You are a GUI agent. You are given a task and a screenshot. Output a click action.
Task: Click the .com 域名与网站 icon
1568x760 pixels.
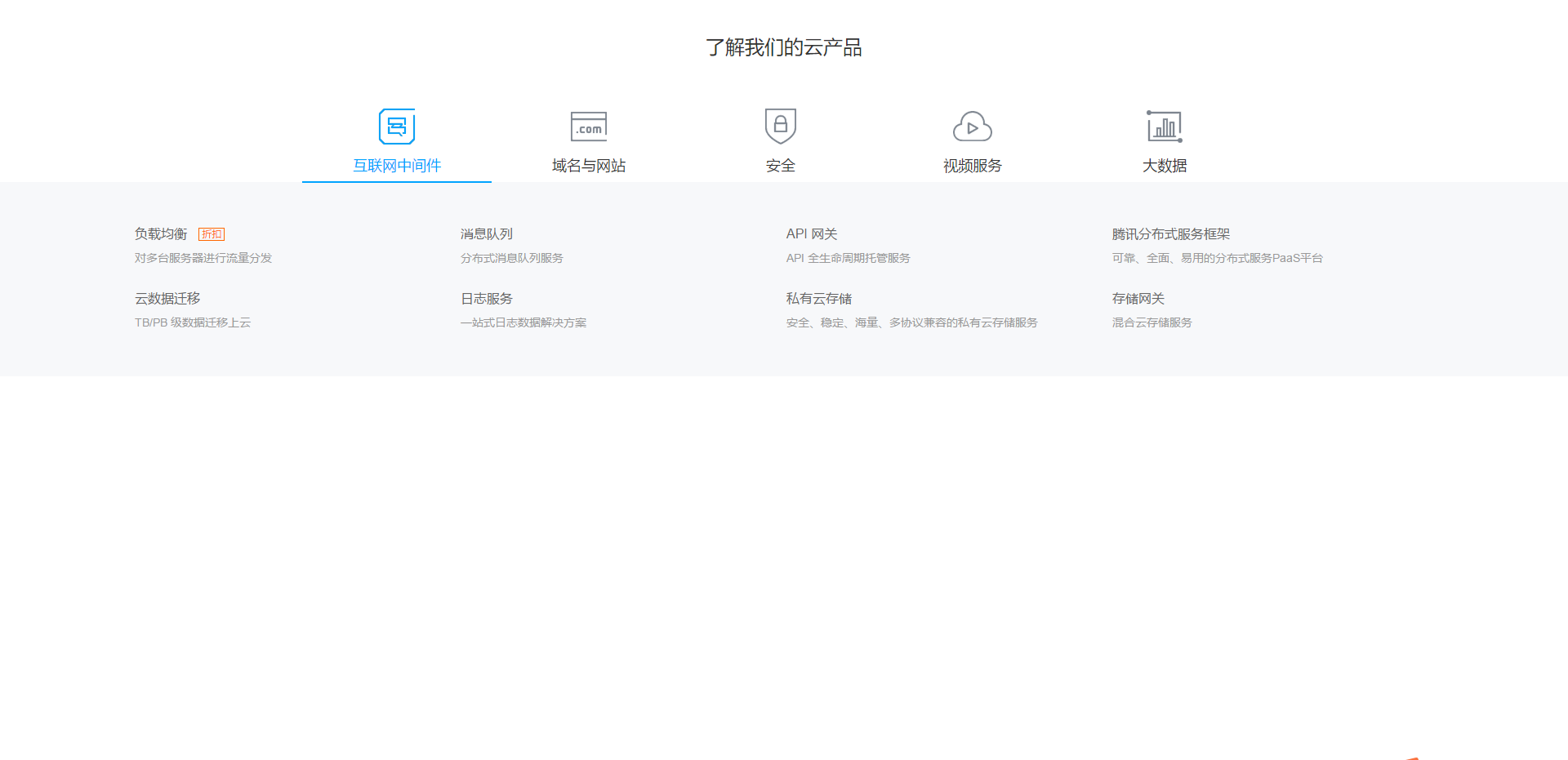[x=589, y=127]
